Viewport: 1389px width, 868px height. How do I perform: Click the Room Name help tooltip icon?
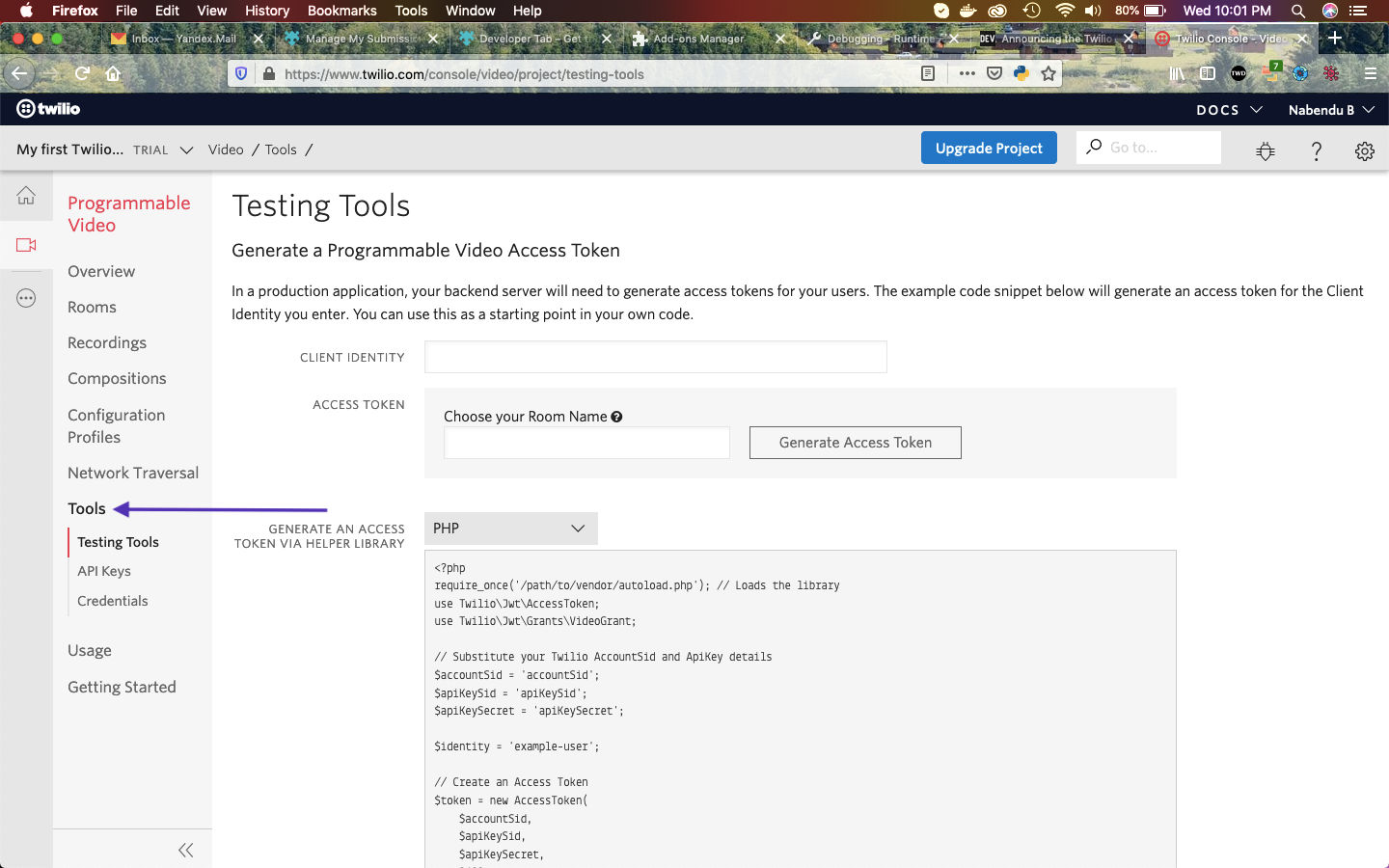pyautogui.click(x=616, y=417)
